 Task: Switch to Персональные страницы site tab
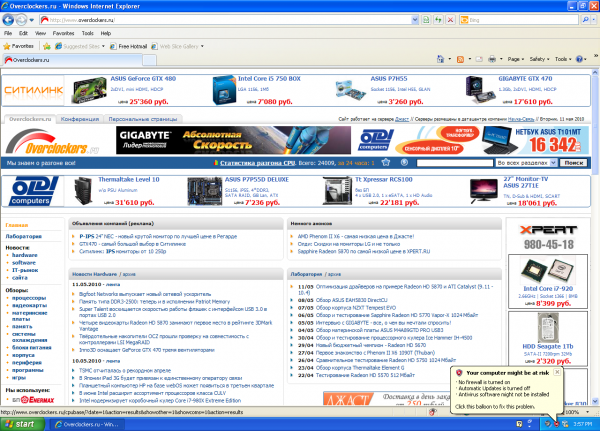pos(143,119)
